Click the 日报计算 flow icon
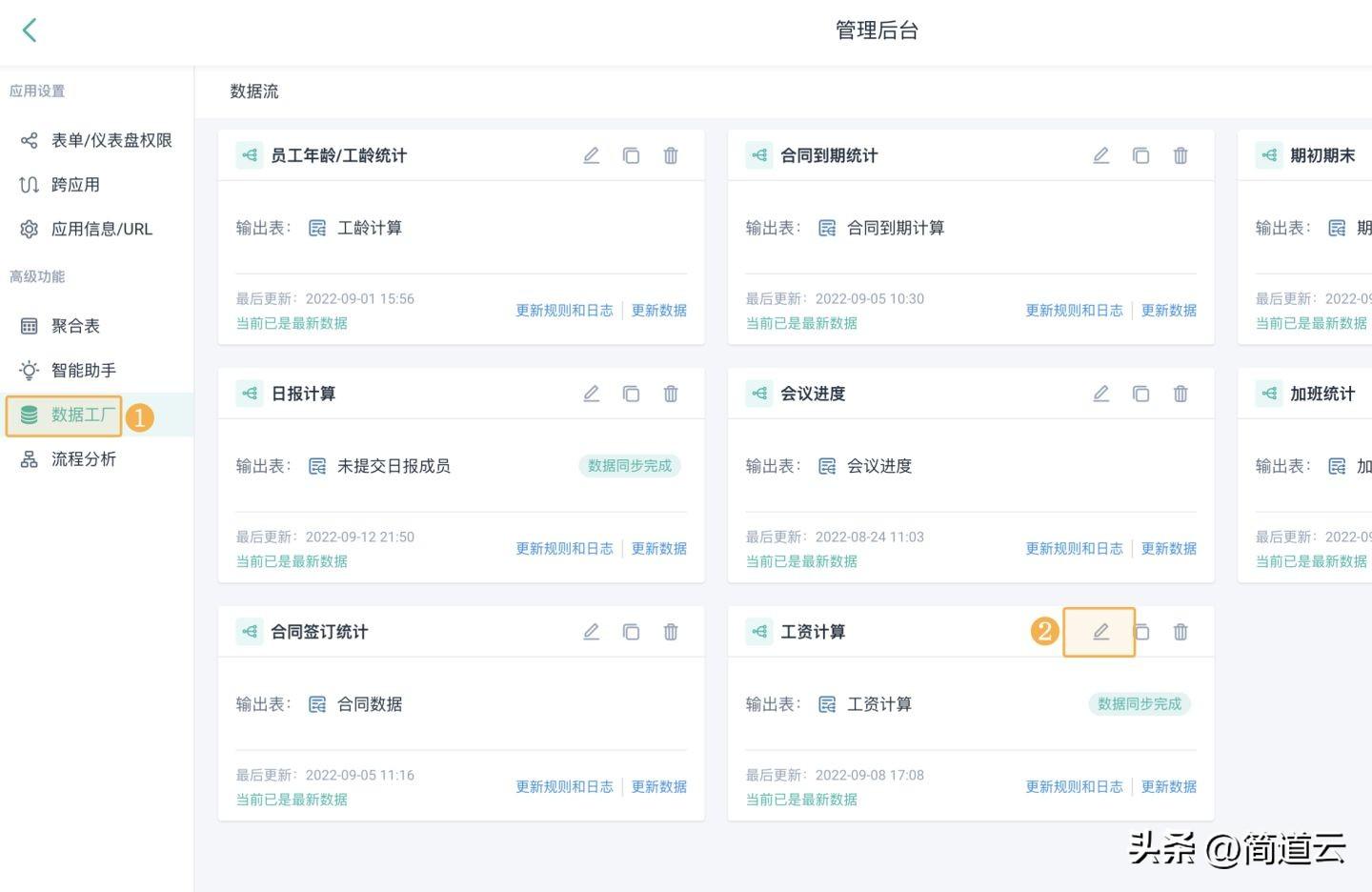 click(x=250, y=394)
